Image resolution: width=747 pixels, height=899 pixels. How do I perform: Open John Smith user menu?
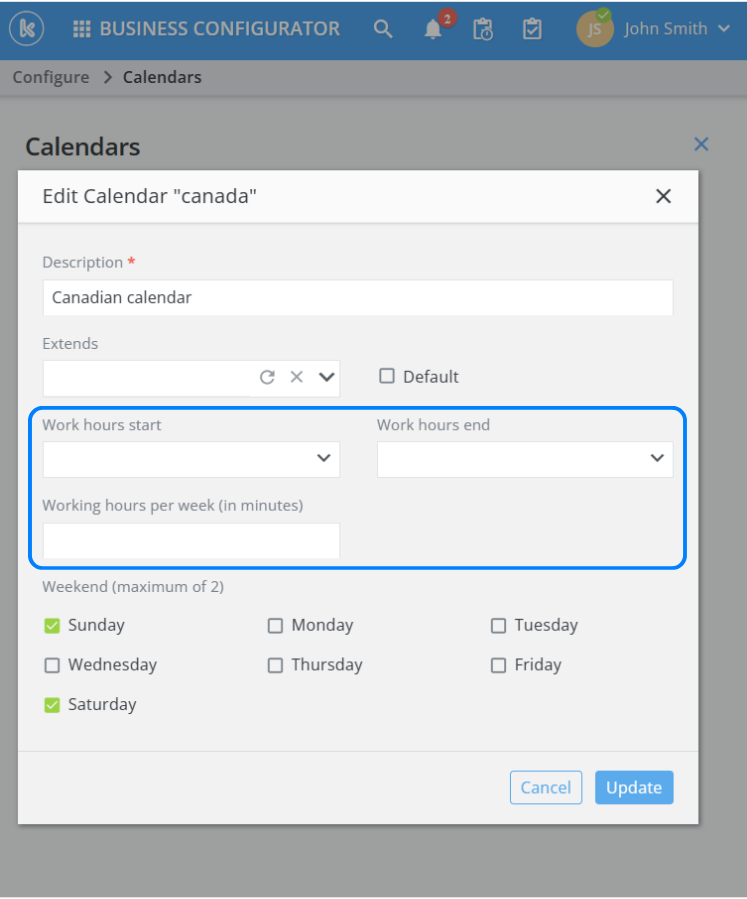[x=666, y=29]
